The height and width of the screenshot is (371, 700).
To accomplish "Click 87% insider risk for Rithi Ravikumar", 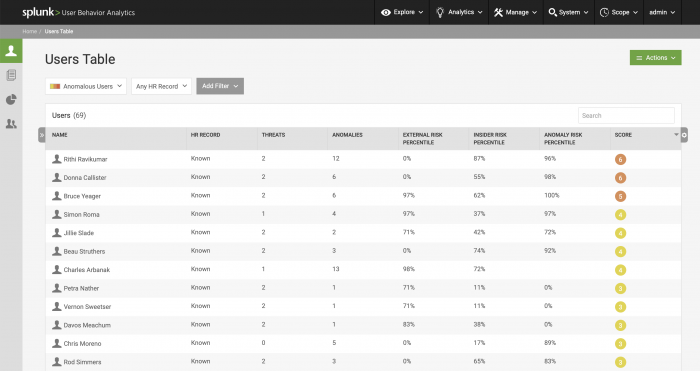I will [x=479, y=158].
